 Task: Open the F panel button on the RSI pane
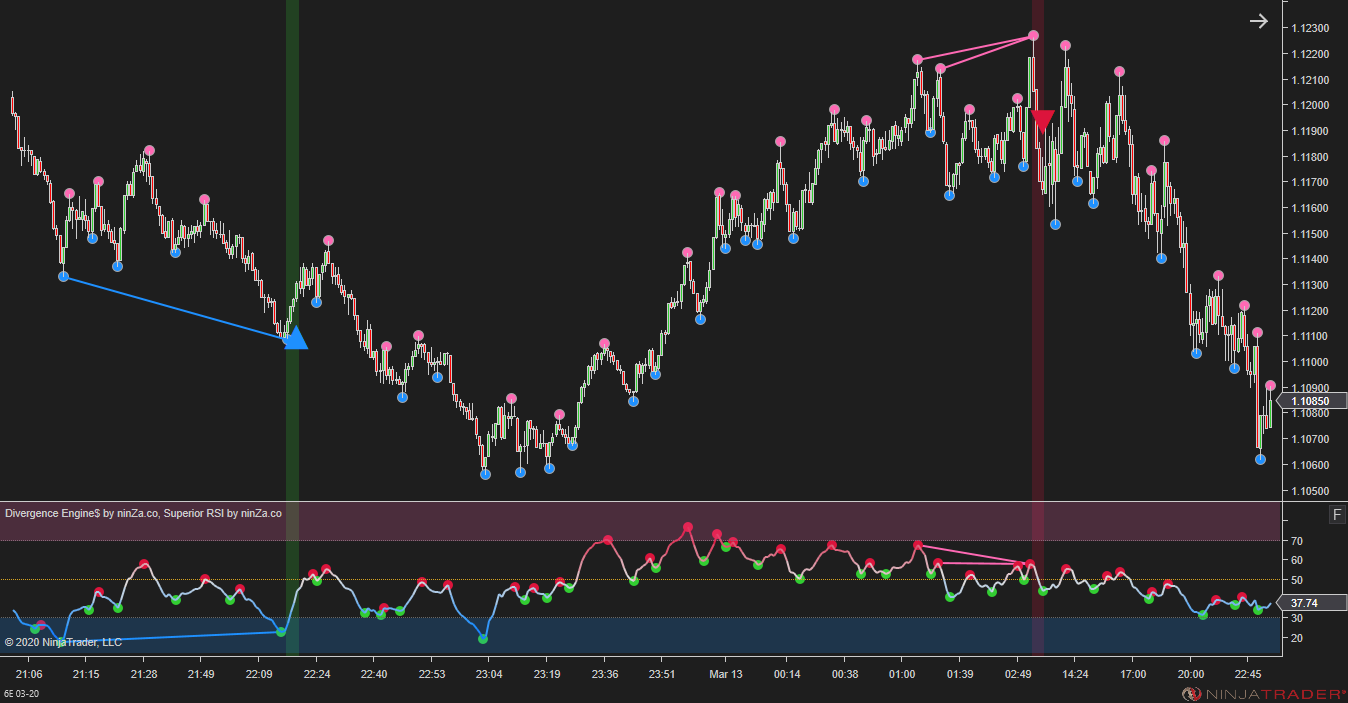coord(1337,514)
